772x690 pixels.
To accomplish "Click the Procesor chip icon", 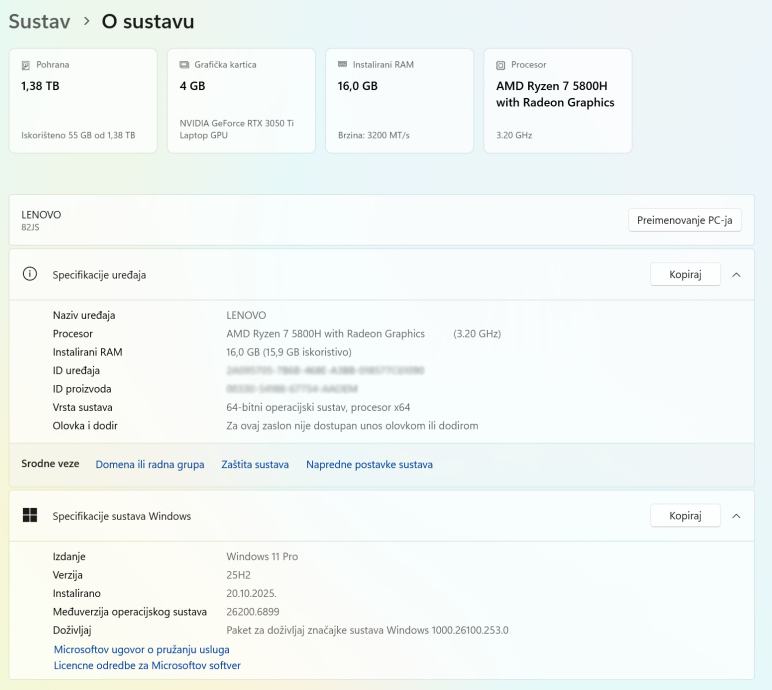I will point(501,65).
